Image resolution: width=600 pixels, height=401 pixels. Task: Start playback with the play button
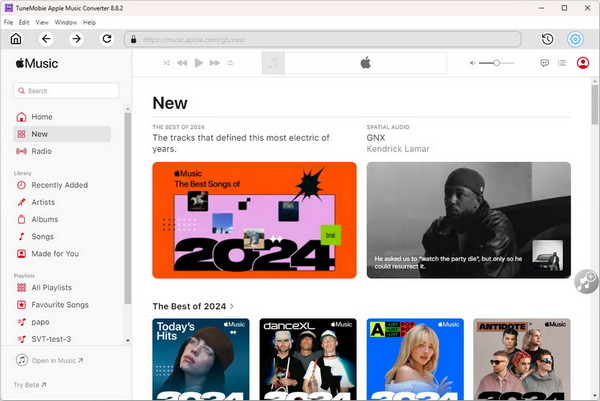(x=199, y=63)
